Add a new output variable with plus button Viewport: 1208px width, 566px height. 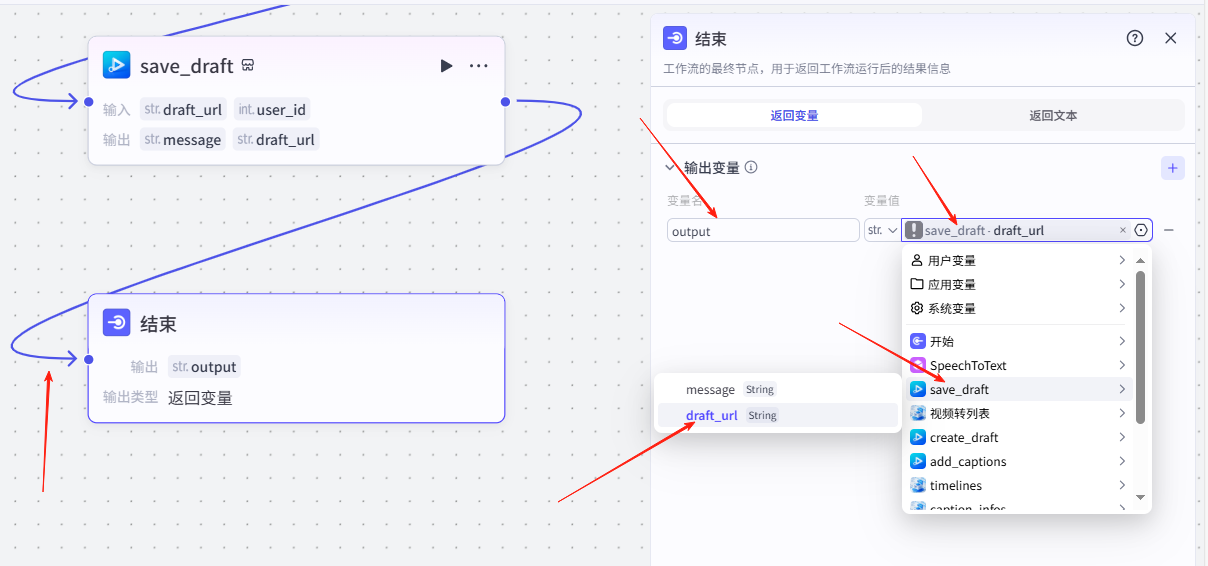coord(1172,168)
